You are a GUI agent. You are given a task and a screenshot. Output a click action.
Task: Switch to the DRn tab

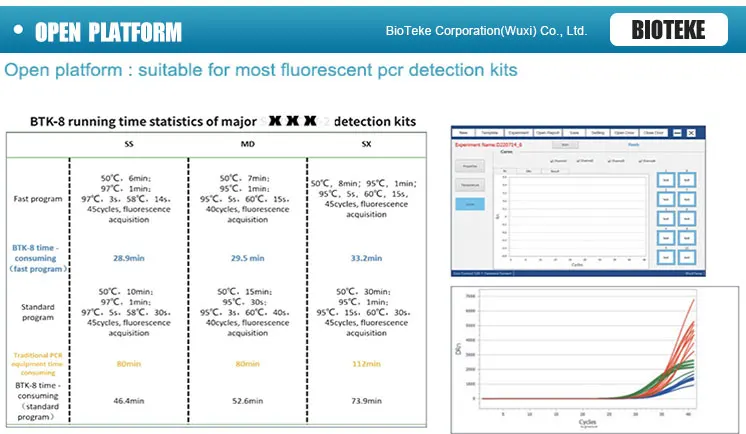529,171
